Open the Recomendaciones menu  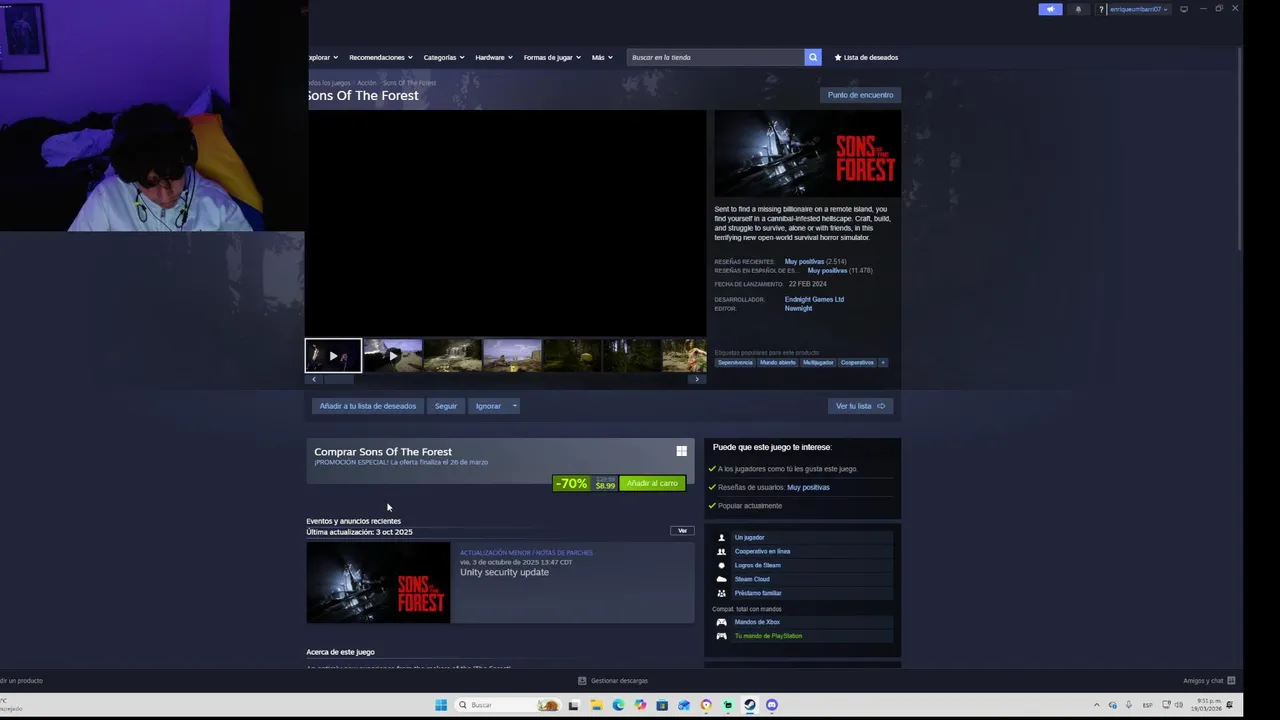[x=380, y=57]
